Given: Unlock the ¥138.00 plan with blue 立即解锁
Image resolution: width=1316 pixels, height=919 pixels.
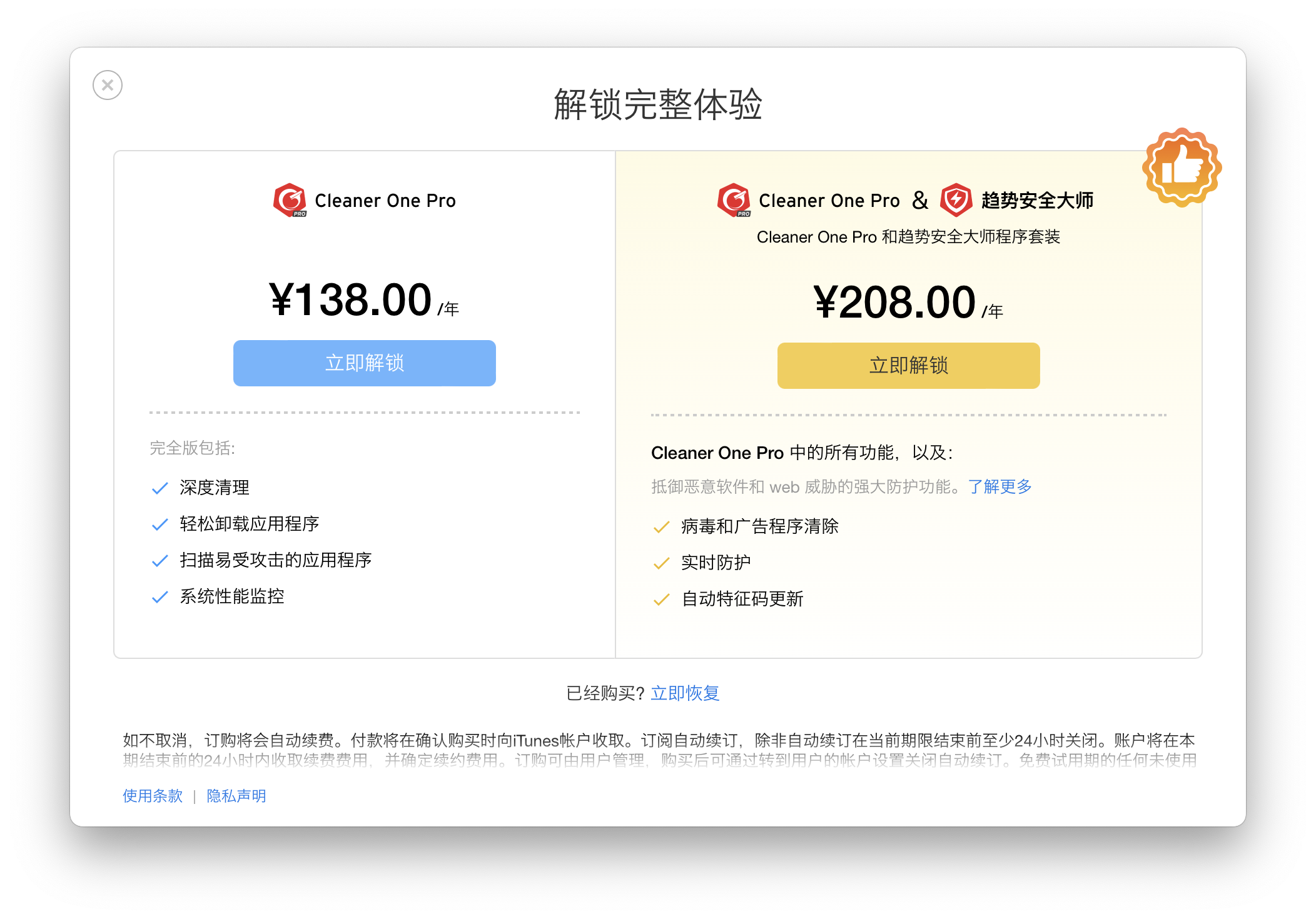Looking at the screenshot, I should (364, 363).
